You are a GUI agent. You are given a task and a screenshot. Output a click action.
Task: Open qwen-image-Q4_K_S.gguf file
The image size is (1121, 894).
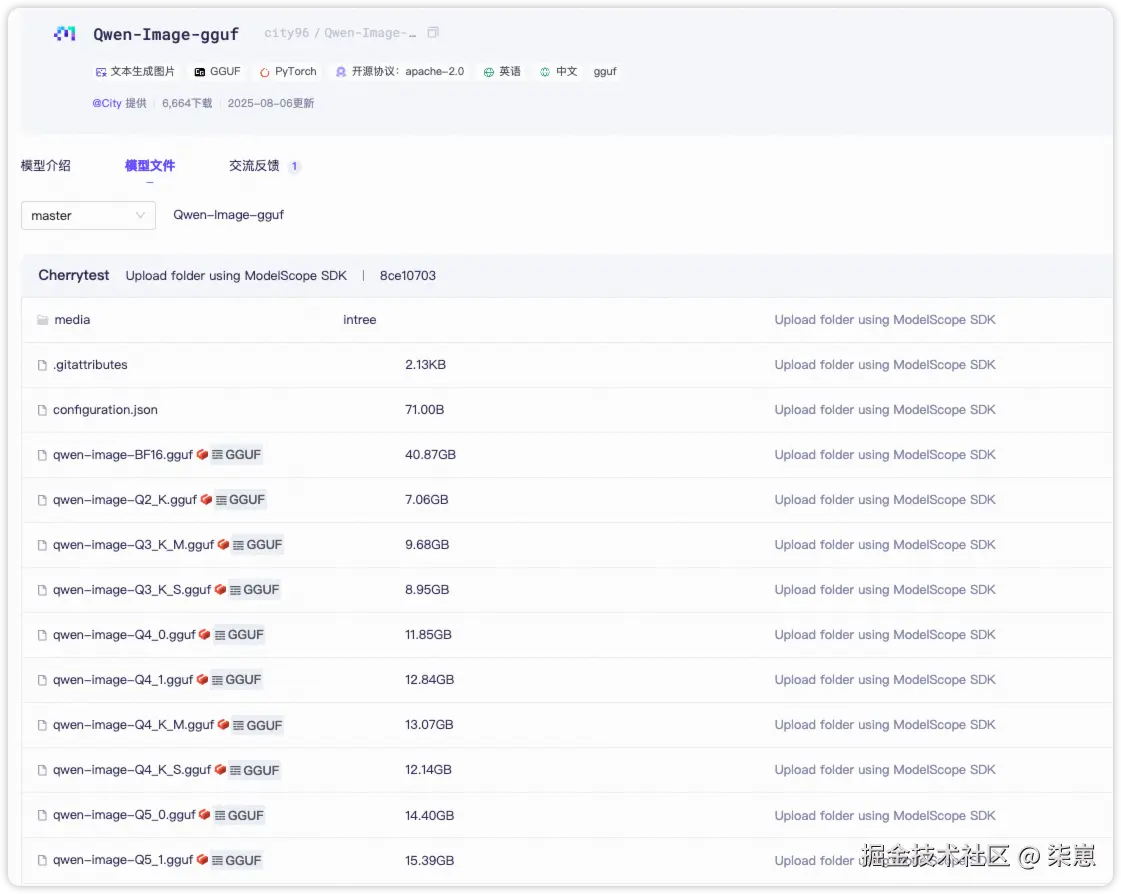(x=132, y=770)
